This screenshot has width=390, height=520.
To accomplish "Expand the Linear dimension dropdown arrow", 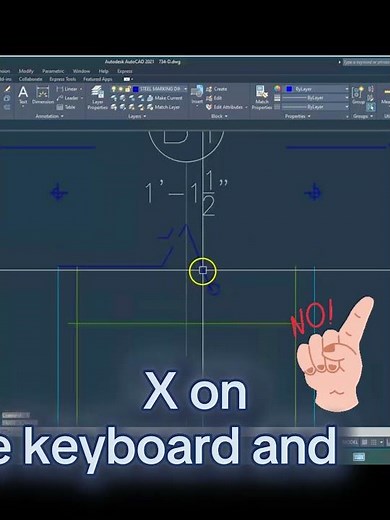I will click(81, 89).
